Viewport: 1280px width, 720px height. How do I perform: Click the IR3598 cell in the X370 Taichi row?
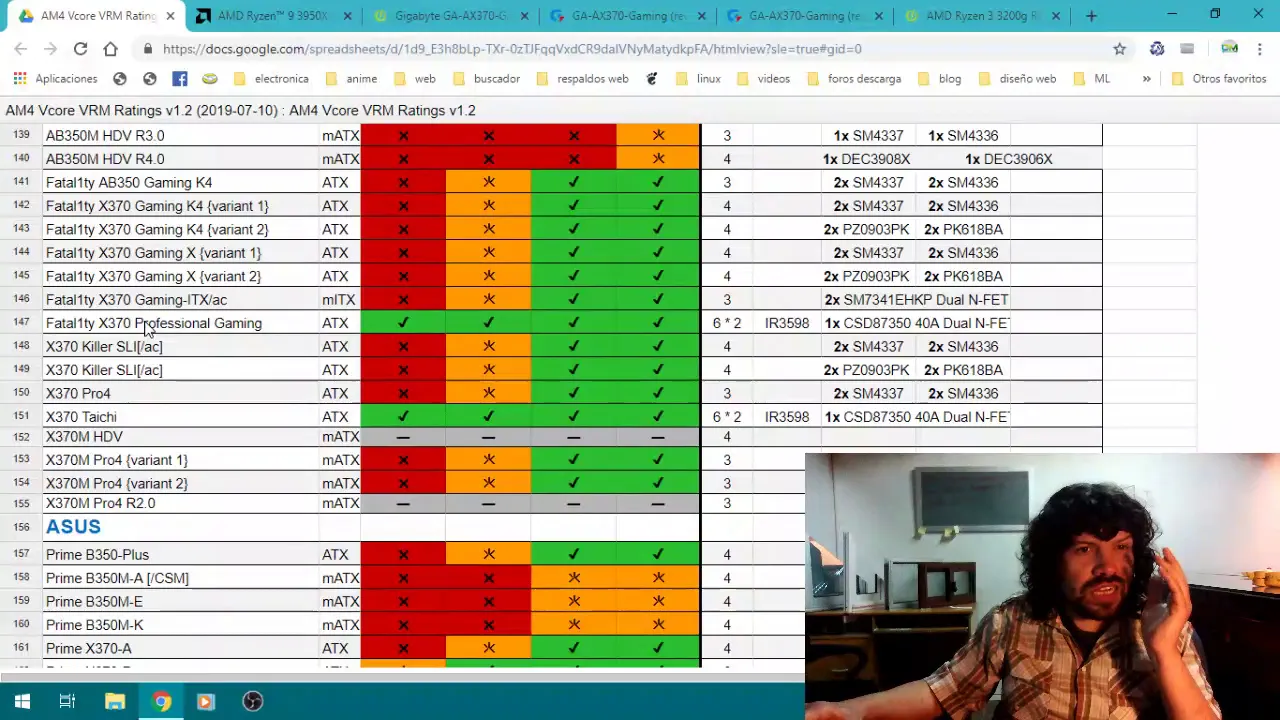point(787,417)
